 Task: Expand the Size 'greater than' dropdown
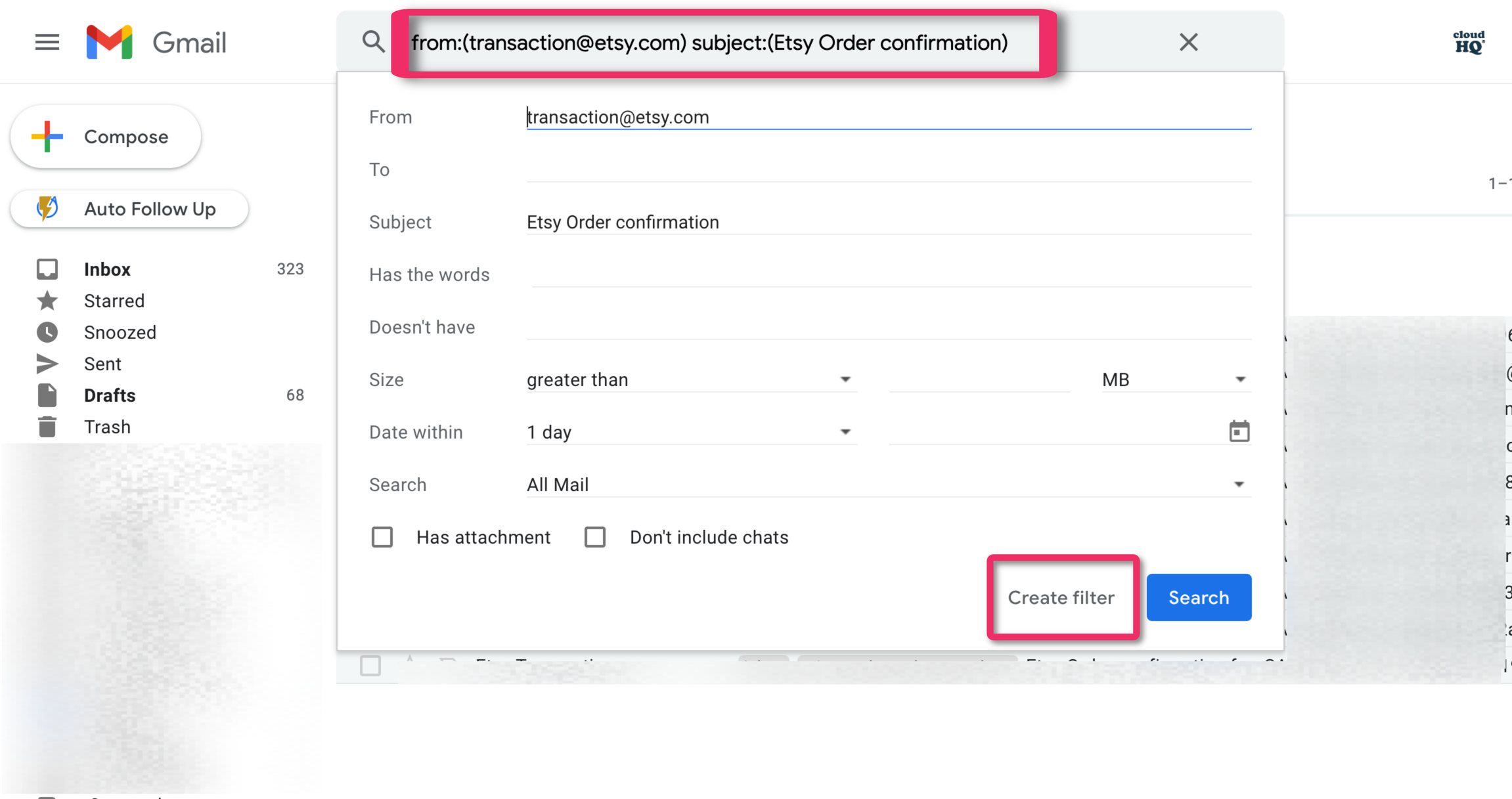[x=692, y=379]
